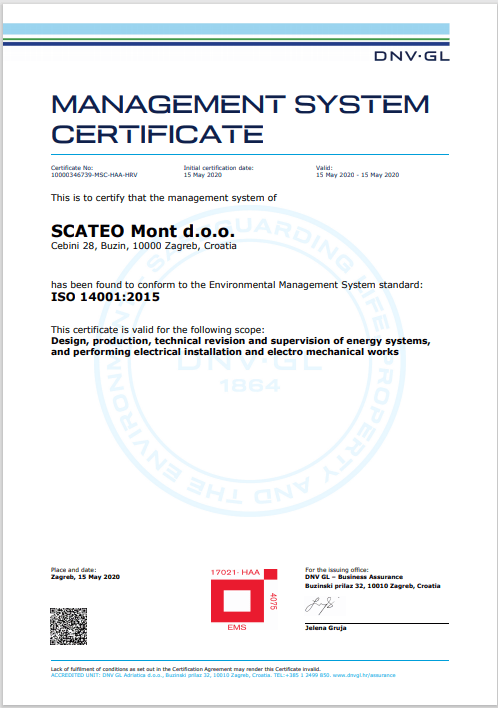This screenshot has height=708, width=498.
Task: Click 'This is to certify that the management system of'
Action: point(164,198)
